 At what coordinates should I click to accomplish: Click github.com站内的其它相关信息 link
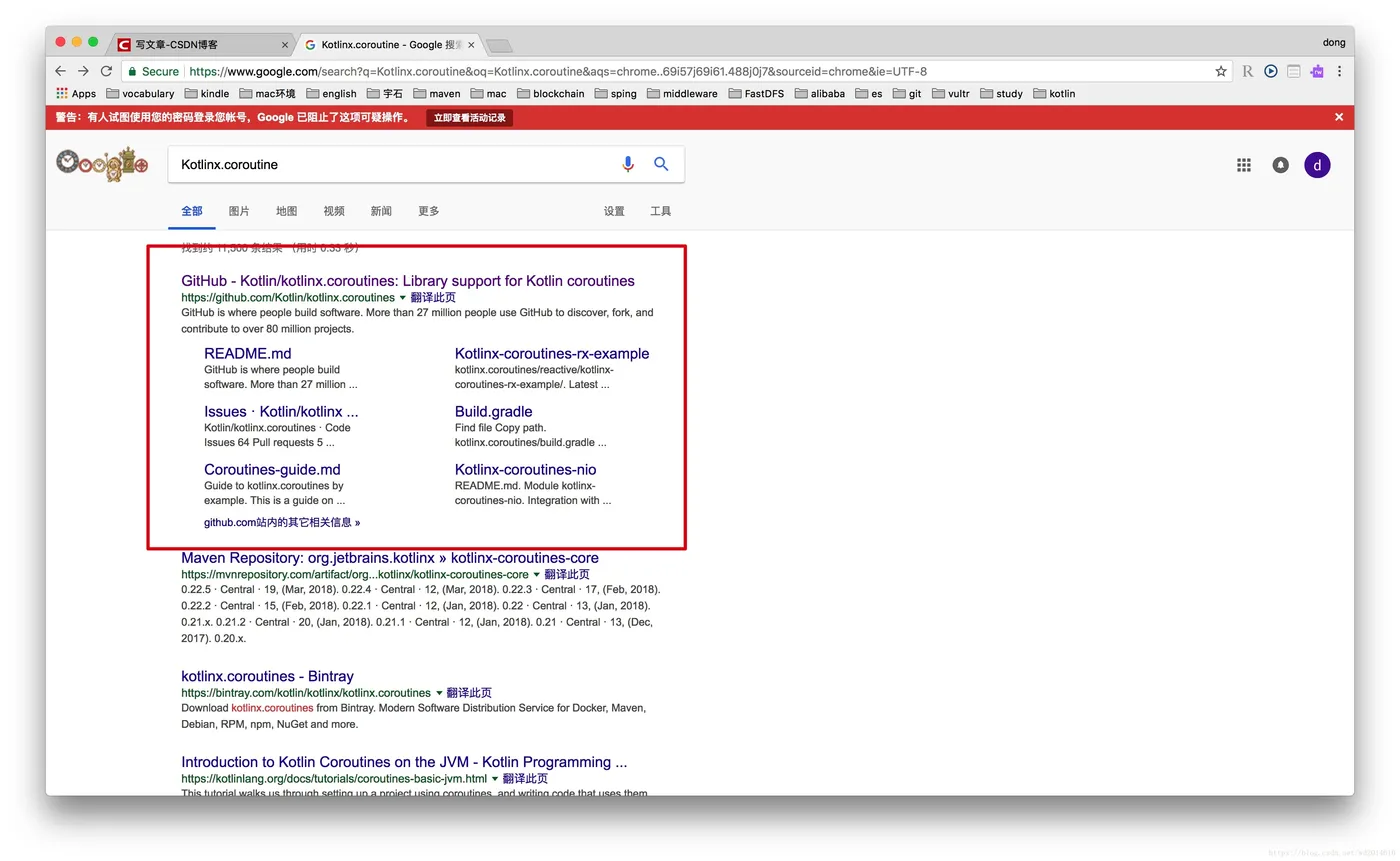[x=282, y=522]
